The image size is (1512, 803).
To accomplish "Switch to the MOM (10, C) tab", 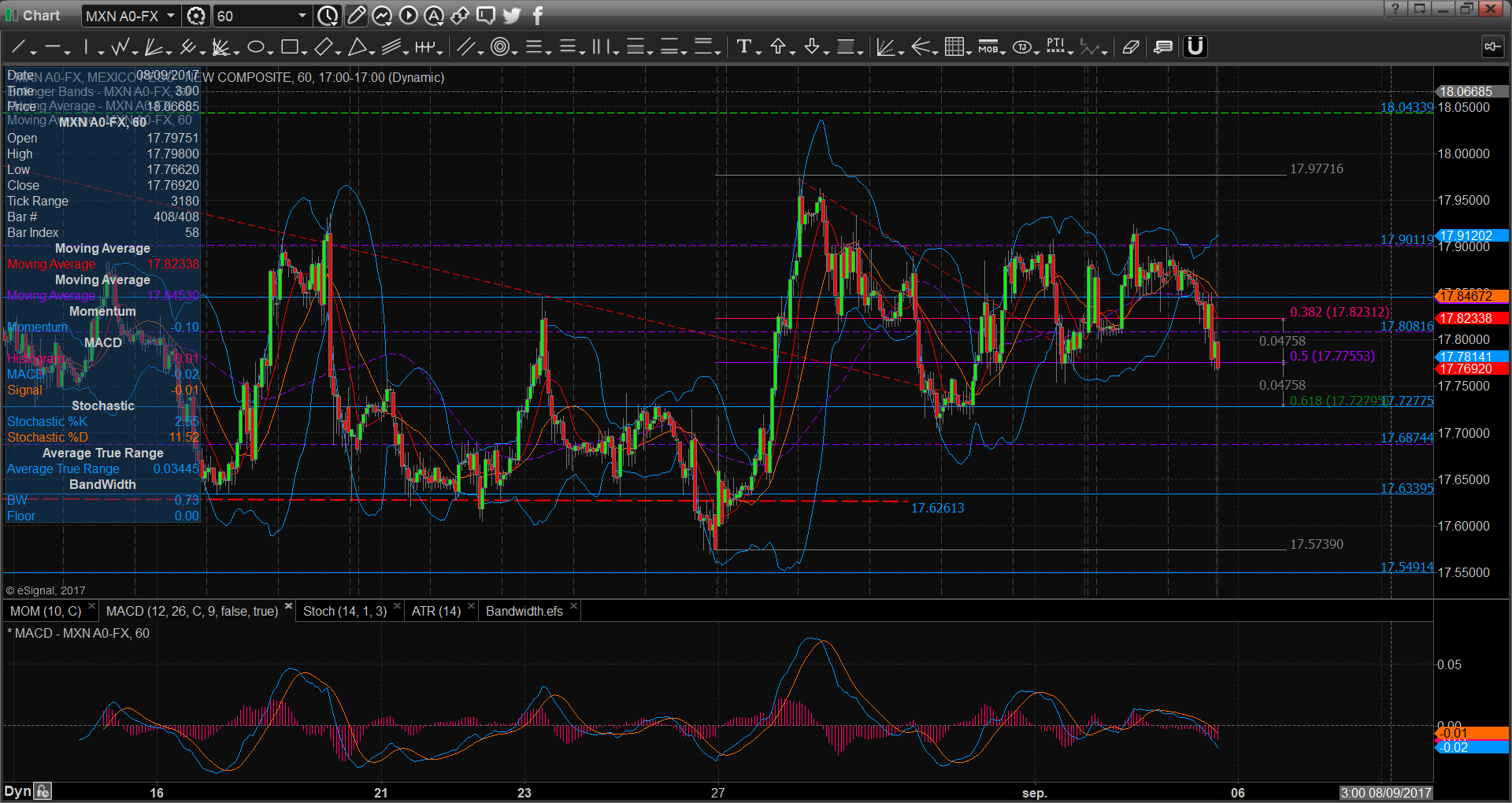I will click(x=46, y=611).
